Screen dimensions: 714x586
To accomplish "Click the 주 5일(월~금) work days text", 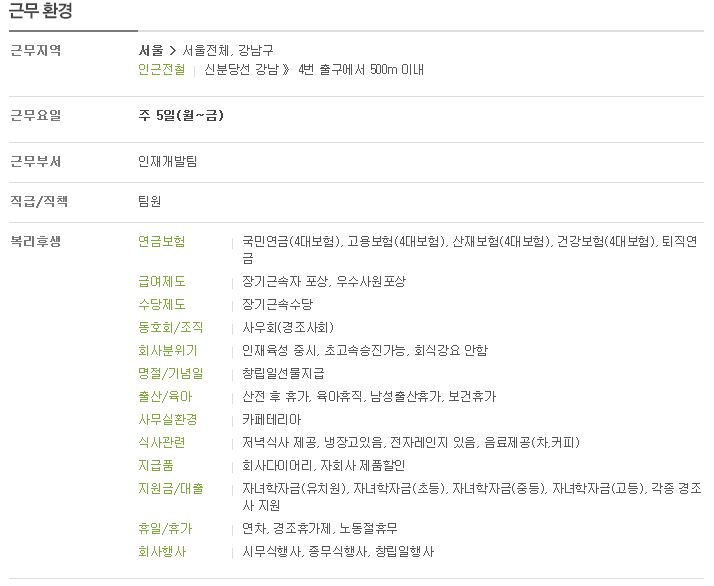I will coord(181,115).
